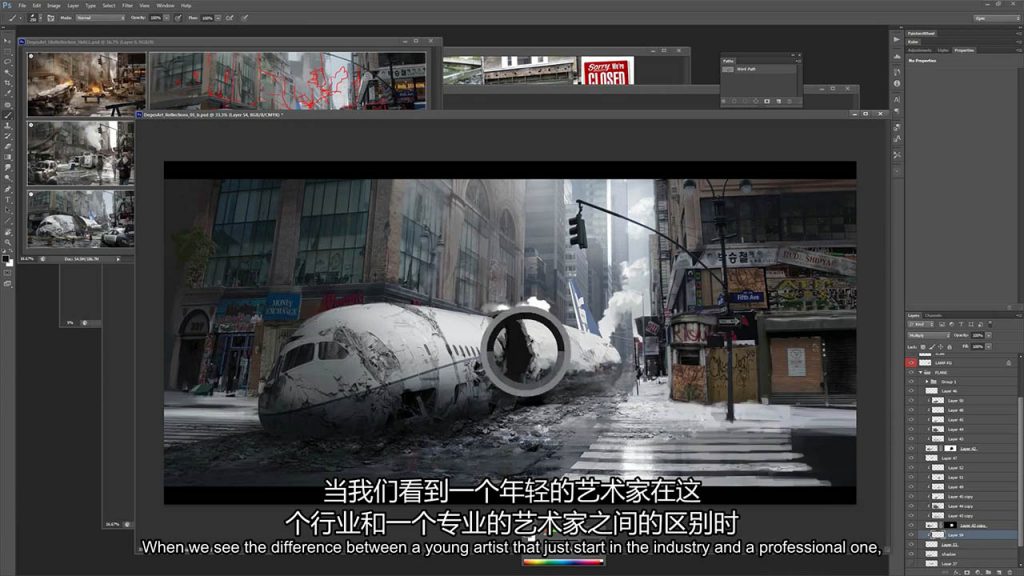Switch to the Adjustments tab
The height and width of the screenshot is (576, 1024).
pyautogui.click(x=920, y=50)
